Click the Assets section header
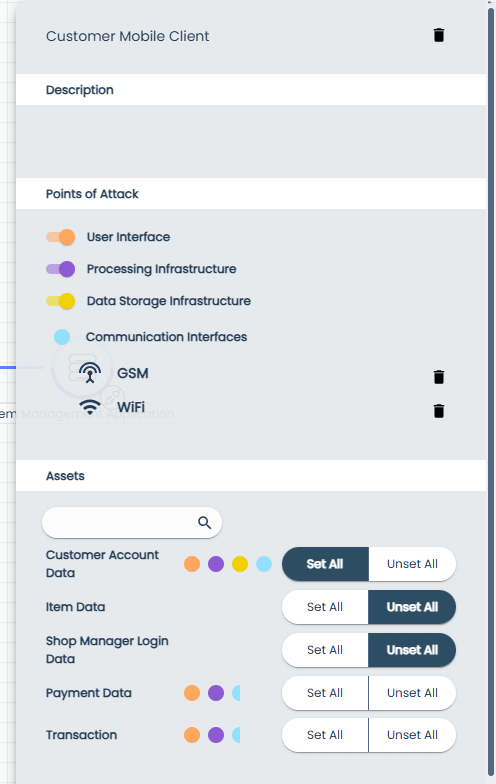The image size is (496, 784). click(x=251, y=476)
